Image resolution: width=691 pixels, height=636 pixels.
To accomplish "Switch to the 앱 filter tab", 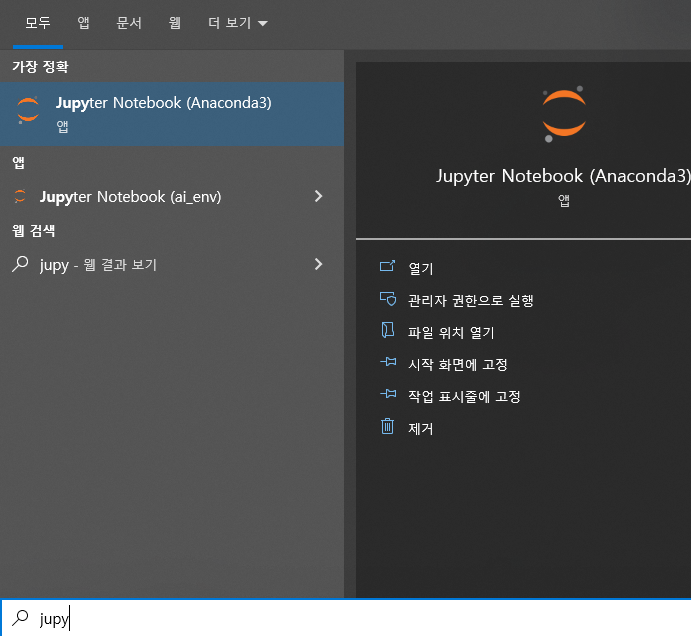I will [83, 23].
